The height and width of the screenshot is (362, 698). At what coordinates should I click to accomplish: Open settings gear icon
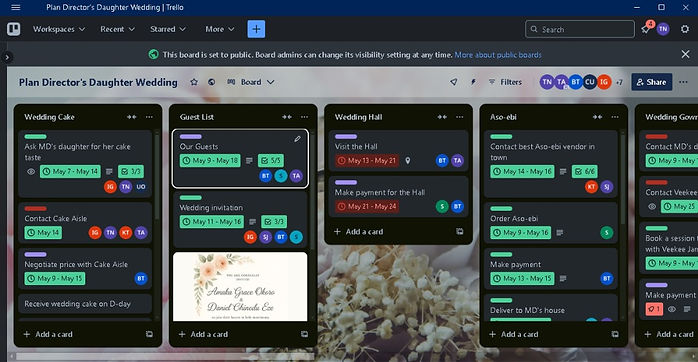pyautogui.click(x=685, y=29)
